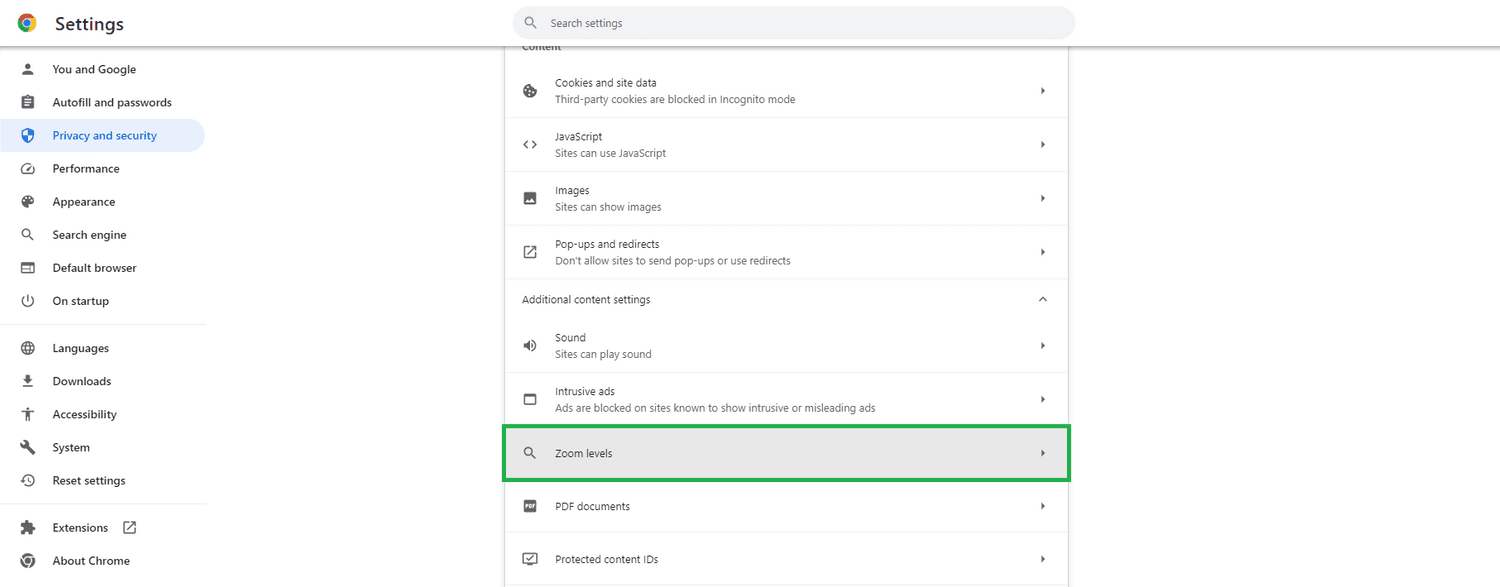1500x587 pixels.
Task: Open the About Chrome page
Action: pos(91,560)
